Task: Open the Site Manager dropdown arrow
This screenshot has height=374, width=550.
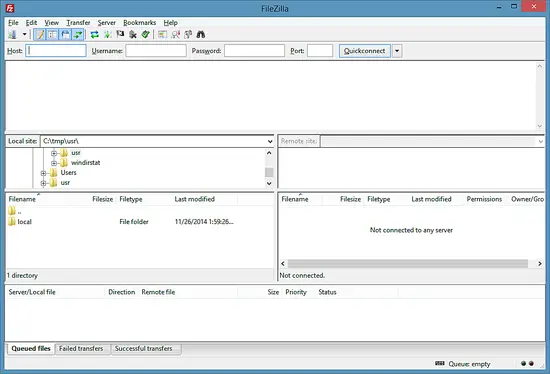Action: 24,34
